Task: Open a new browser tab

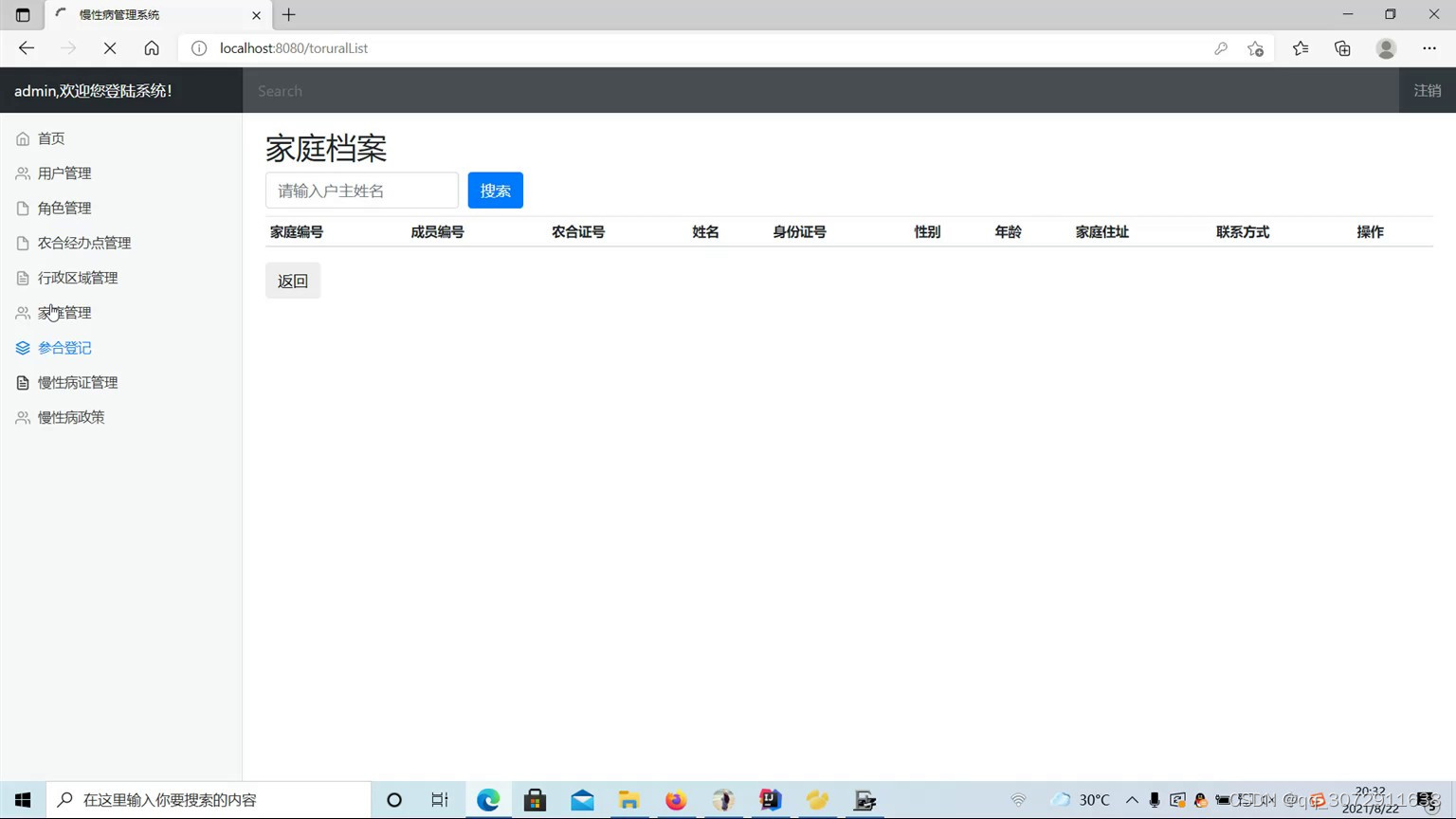Action: click(289, 14)
